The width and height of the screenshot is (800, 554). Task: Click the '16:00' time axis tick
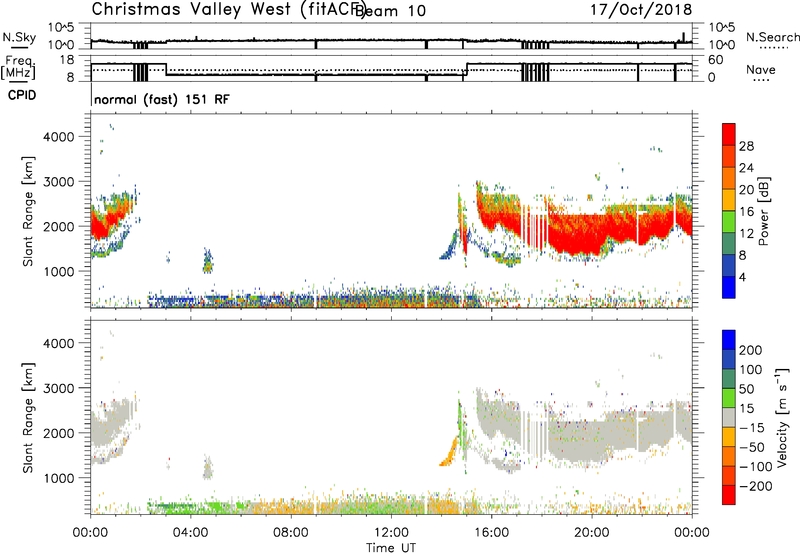click(x=491, y=533)
